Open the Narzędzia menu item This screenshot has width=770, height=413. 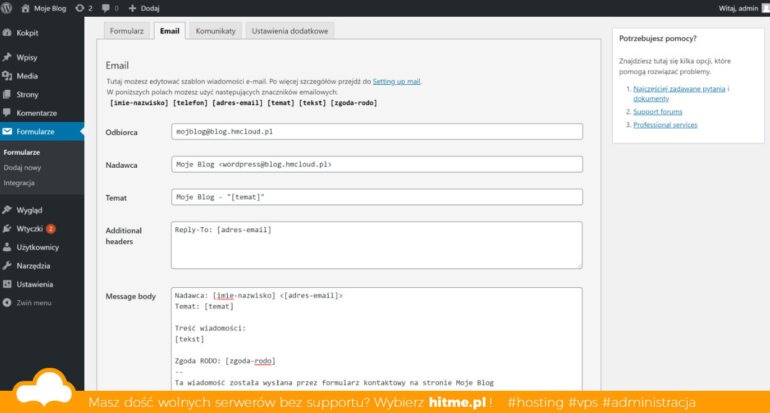tap(33, 266)
